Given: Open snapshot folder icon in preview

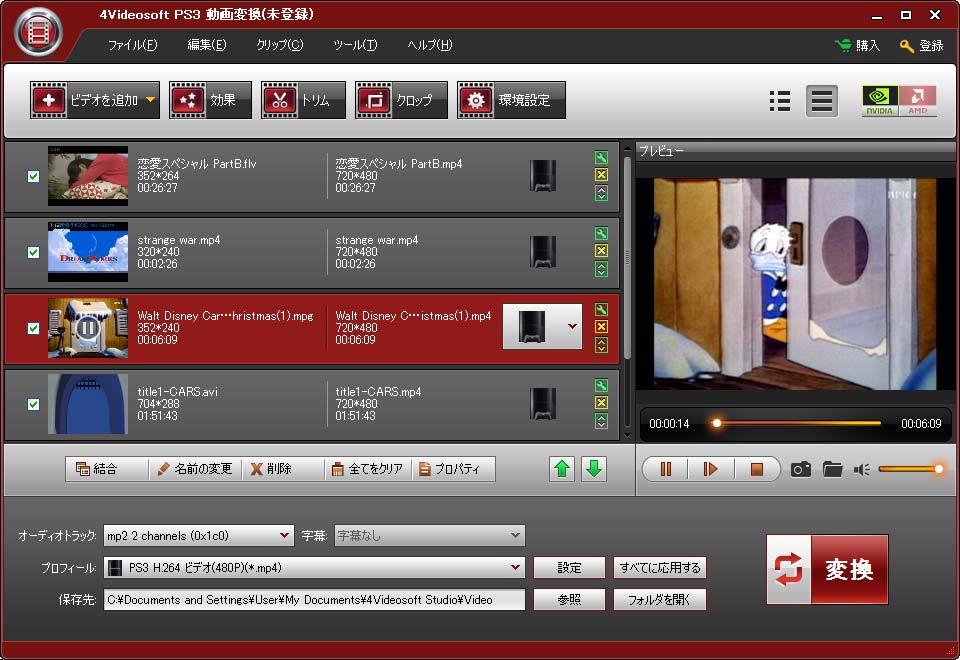Looking at the screenshot, I should 832,469.
